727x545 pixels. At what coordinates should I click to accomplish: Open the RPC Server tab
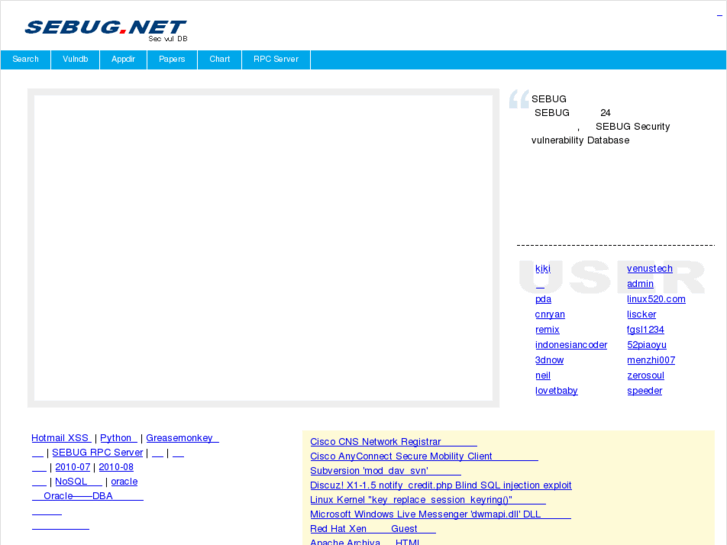(x=276, y=59)
